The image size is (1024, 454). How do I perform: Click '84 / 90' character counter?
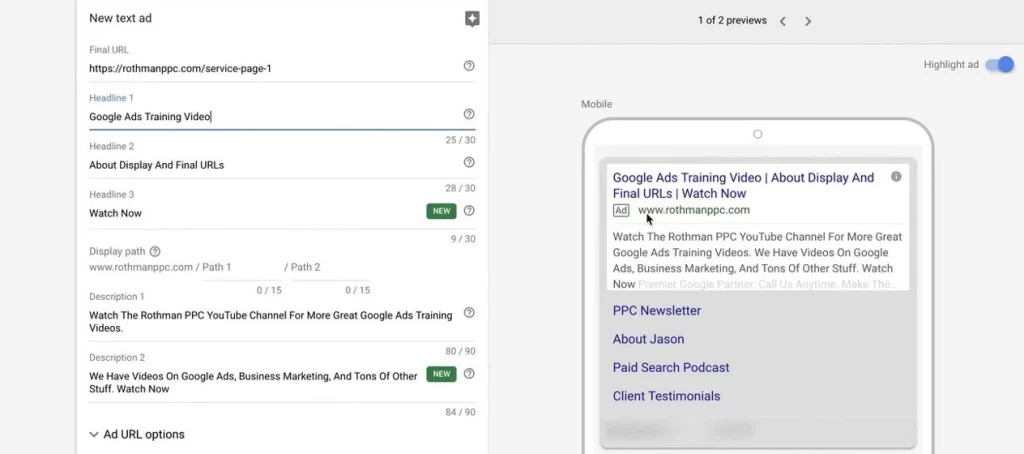(460, 412)
